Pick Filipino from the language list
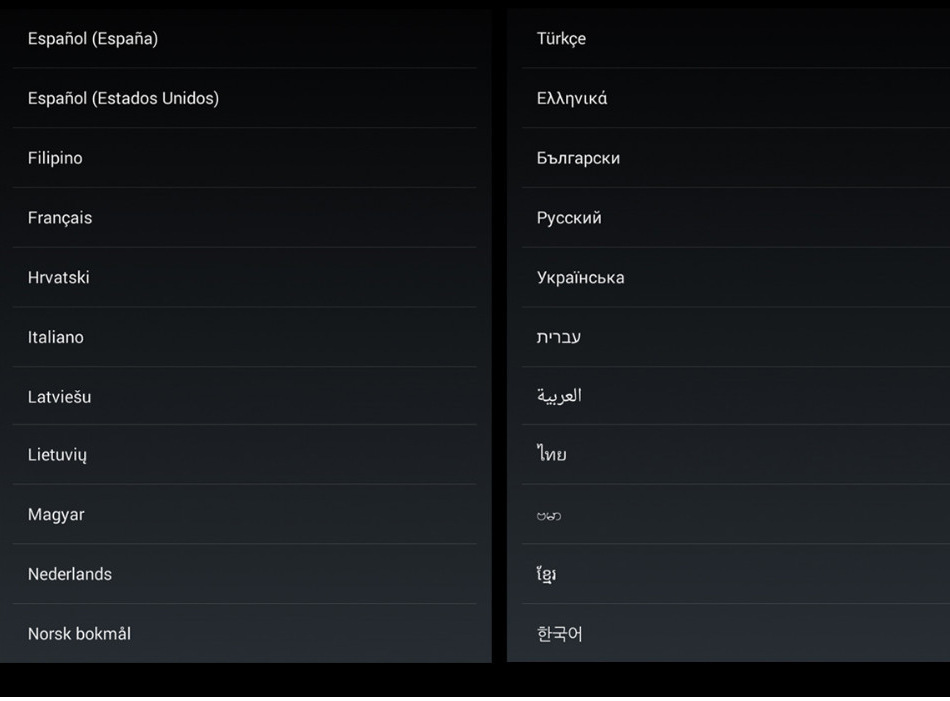 [55, 158]
